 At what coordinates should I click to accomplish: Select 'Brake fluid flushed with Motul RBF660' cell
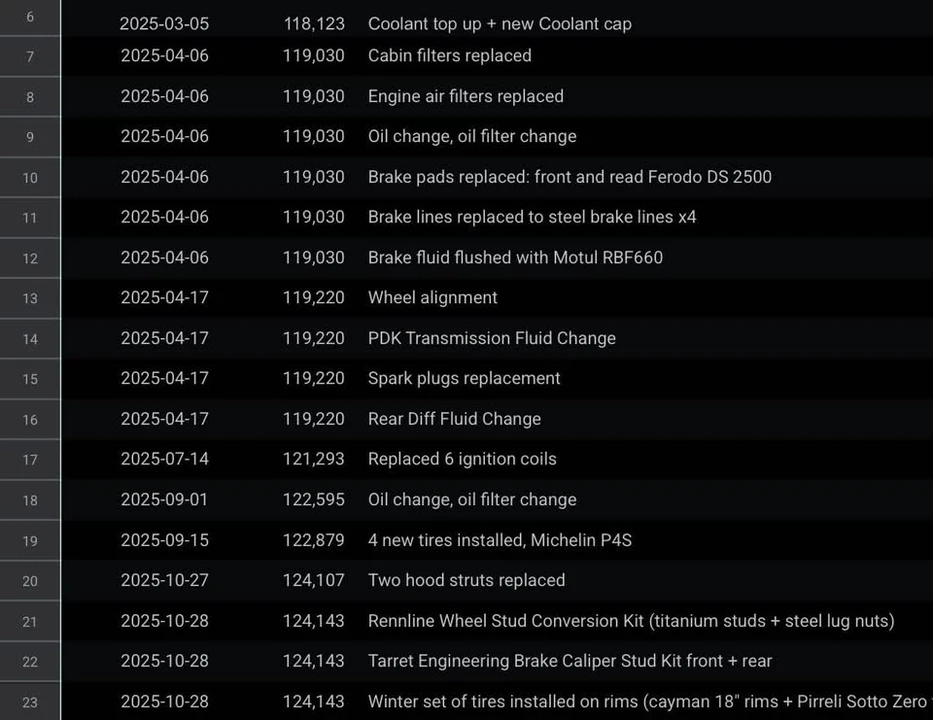coord(515,258)
